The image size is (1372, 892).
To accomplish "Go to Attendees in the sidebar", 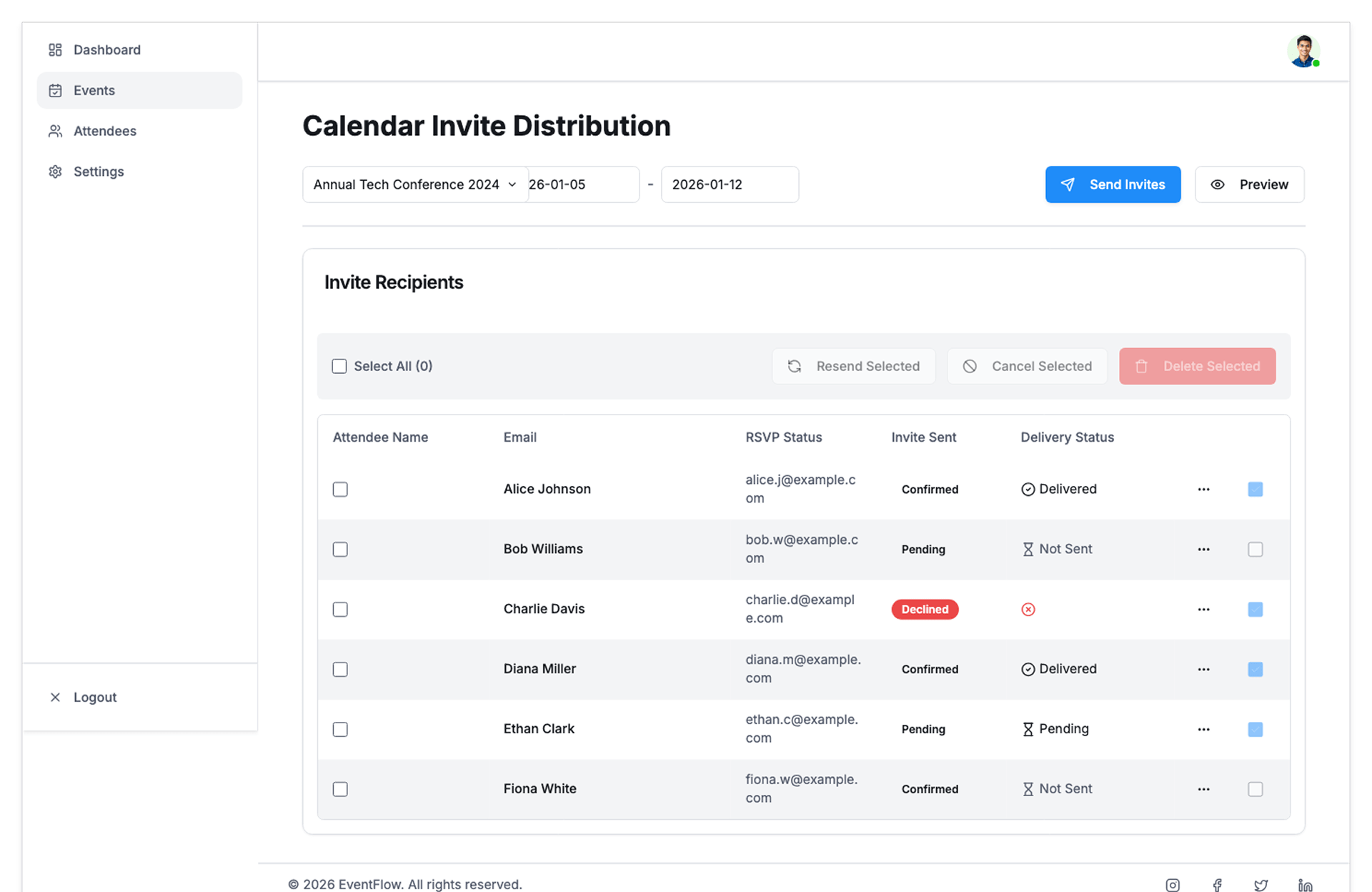I will 104,132.
